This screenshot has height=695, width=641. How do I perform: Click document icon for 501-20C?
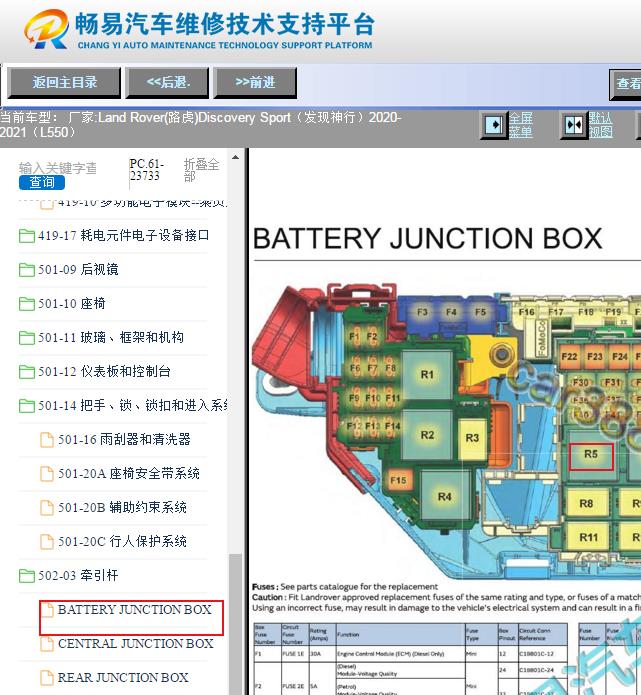(47, 542)
